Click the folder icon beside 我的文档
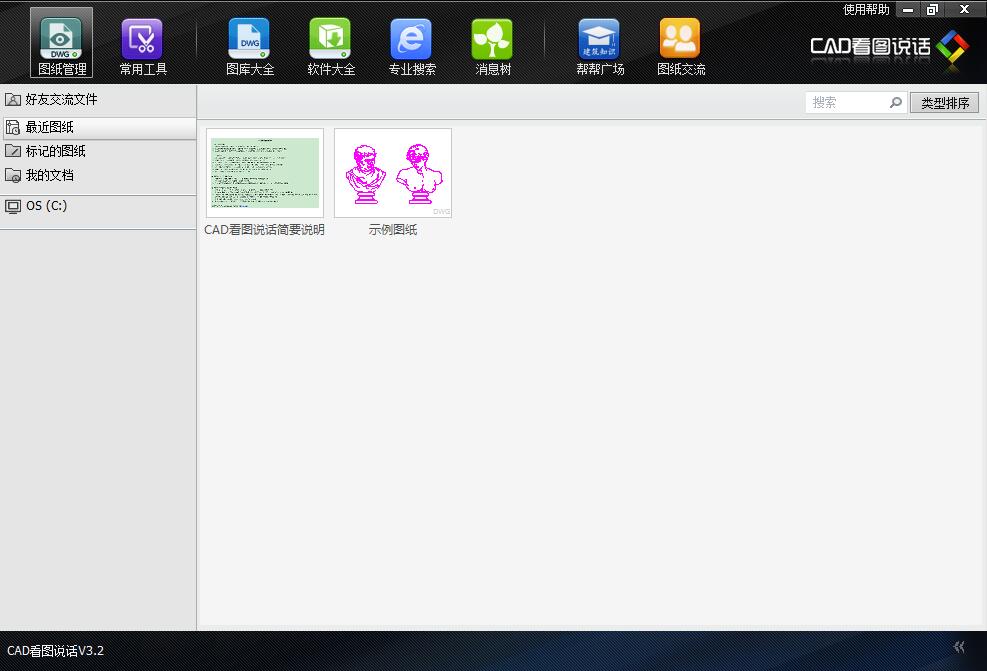Viewport: 987px width, 671px height. coord(13,175)
